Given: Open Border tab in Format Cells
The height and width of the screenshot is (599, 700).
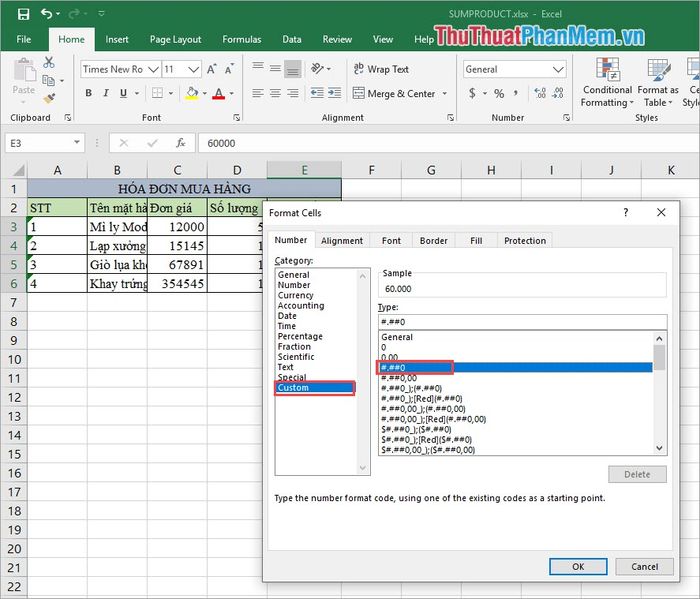Looking at the screenshot, I should tap(433, 241).
